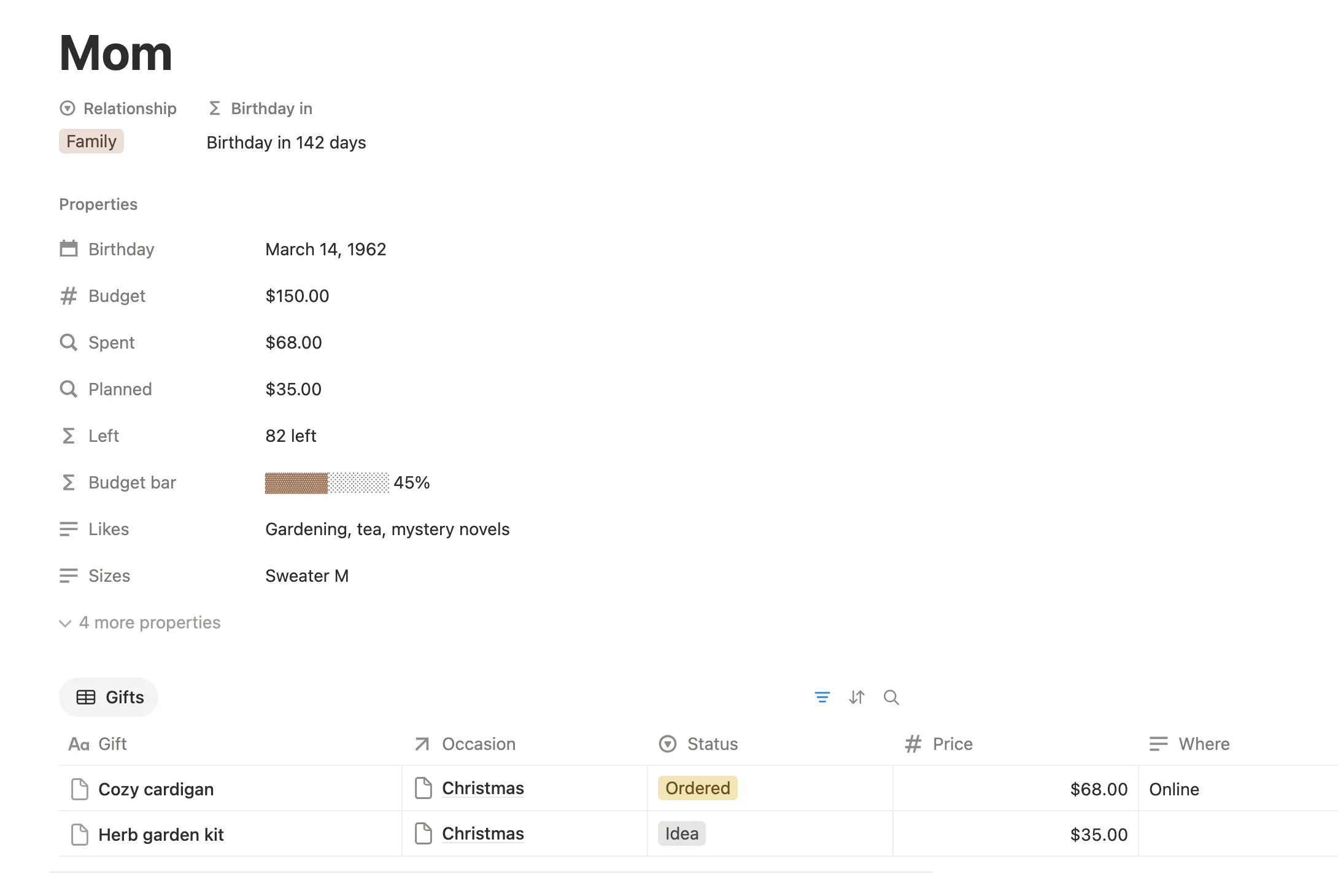This screenshot has width=1338, height=896.
Task: Click the sigma formula icon beside Left
Action: click(x=69, y=436)
